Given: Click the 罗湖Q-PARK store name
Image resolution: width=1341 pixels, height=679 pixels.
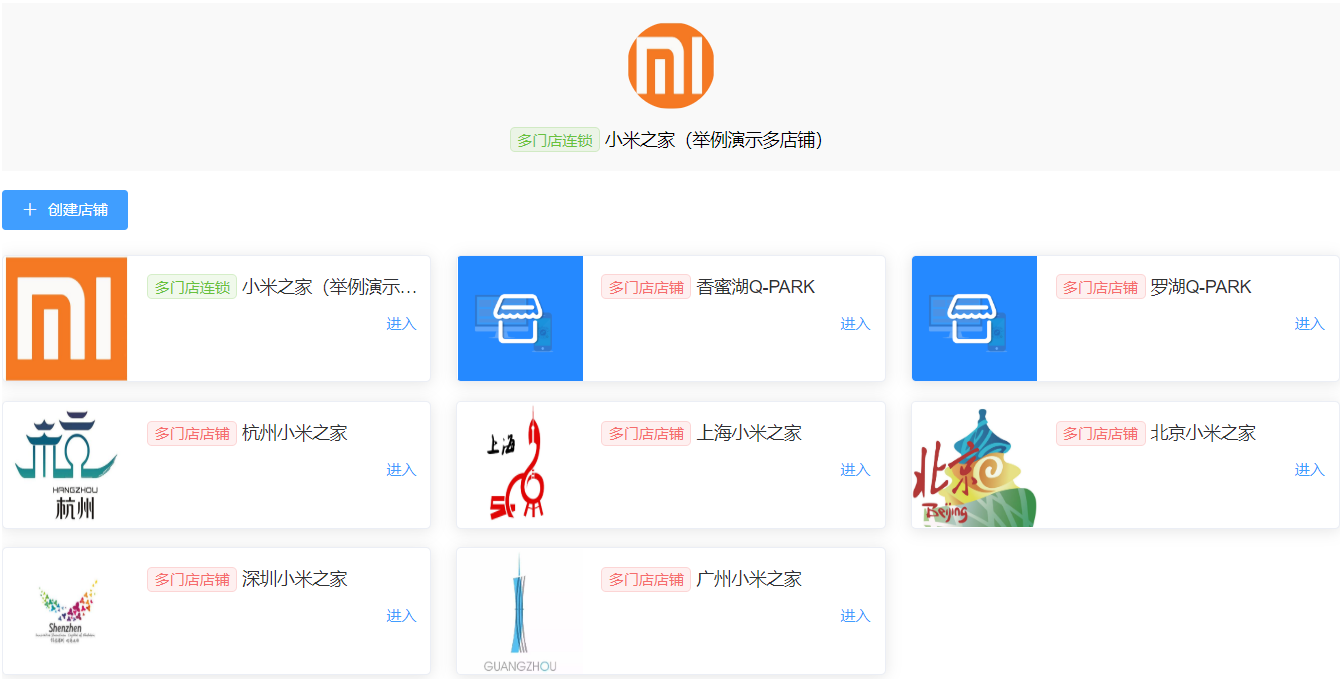Looking at the screenshot, I should [x=1201, y=287].
